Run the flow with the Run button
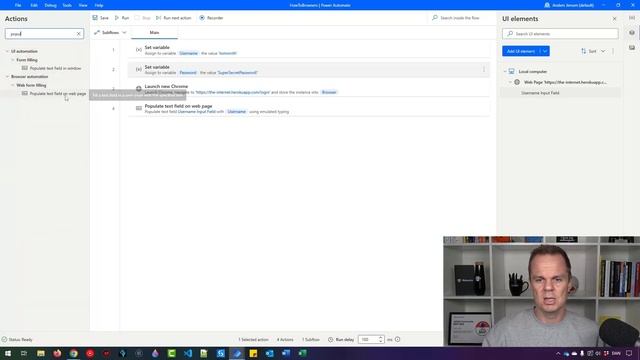640x360 pixels. coord(122,18)
